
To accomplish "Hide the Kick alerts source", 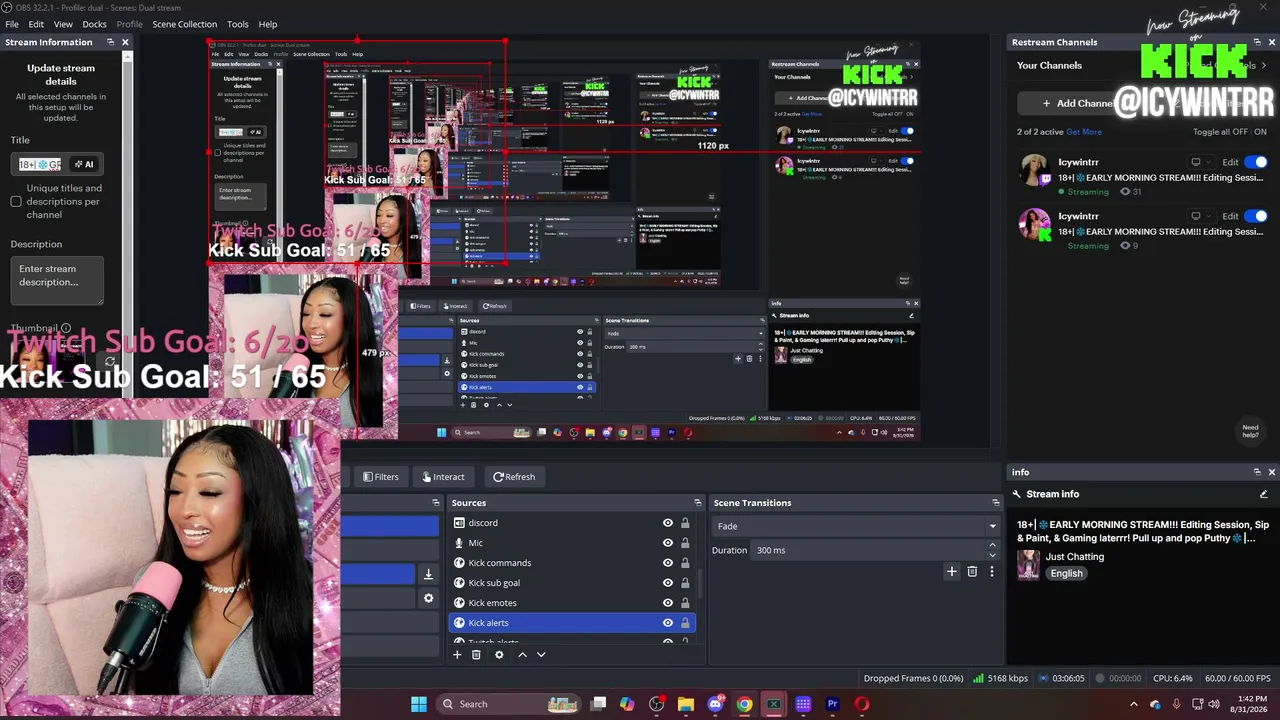I will click(x=668, y=623).
